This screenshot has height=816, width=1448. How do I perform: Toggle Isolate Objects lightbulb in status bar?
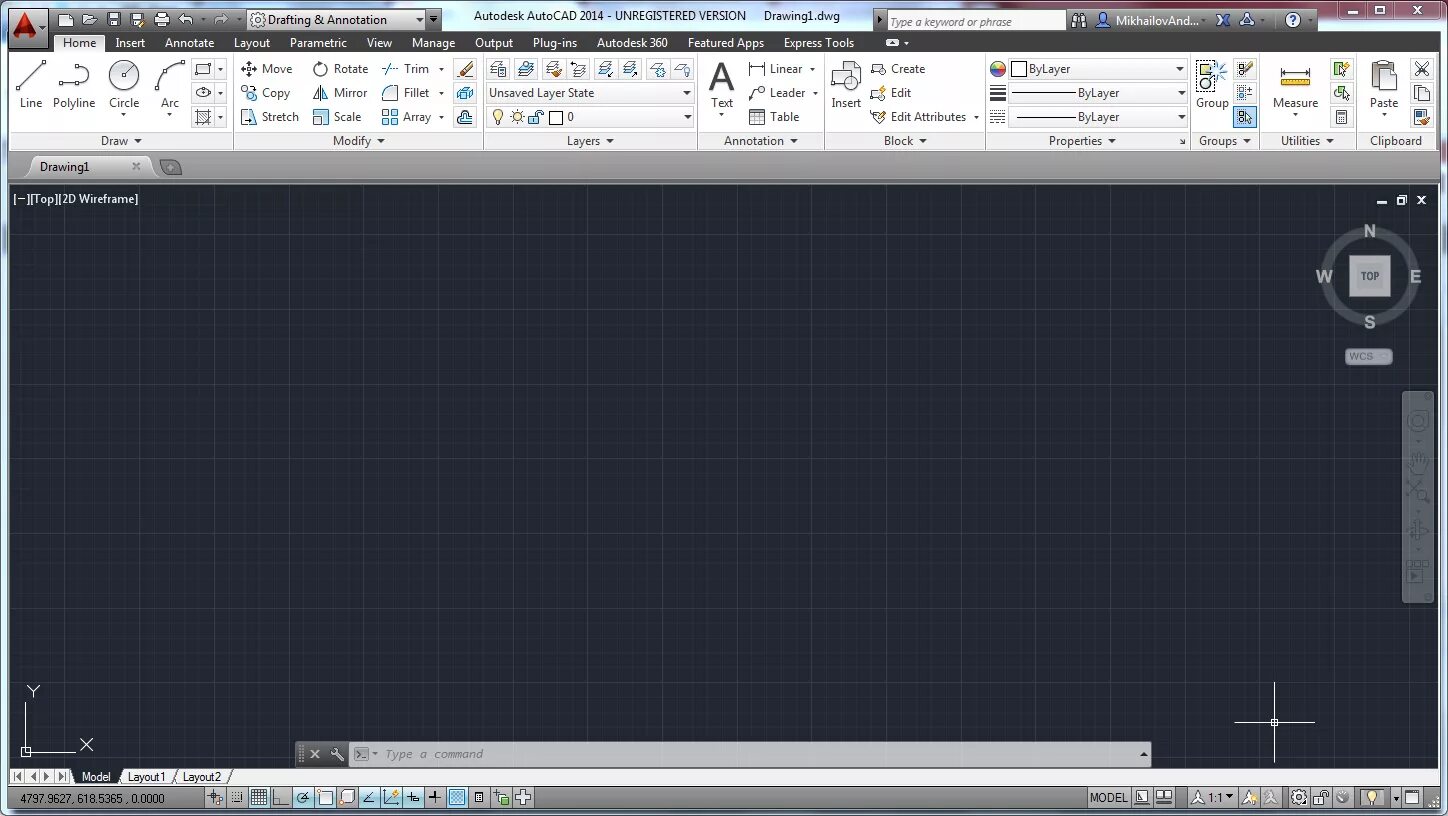pyautogui.click(x=1374, y=798)
